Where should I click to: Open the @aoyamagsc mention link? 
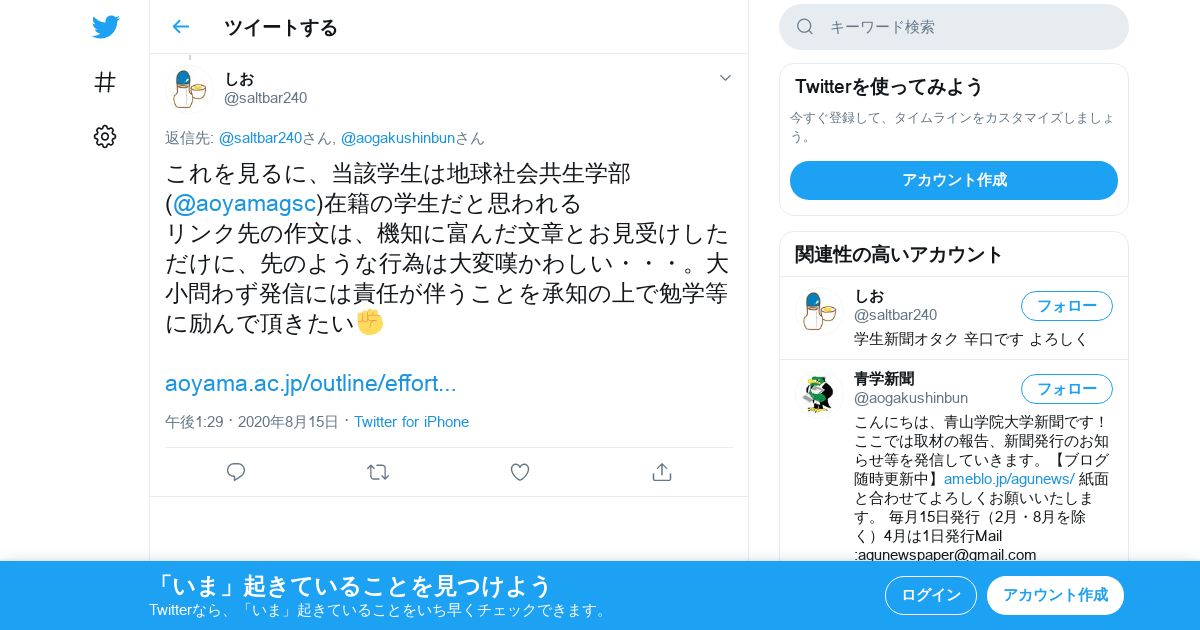pyautogui.click(x=245, y=204)
